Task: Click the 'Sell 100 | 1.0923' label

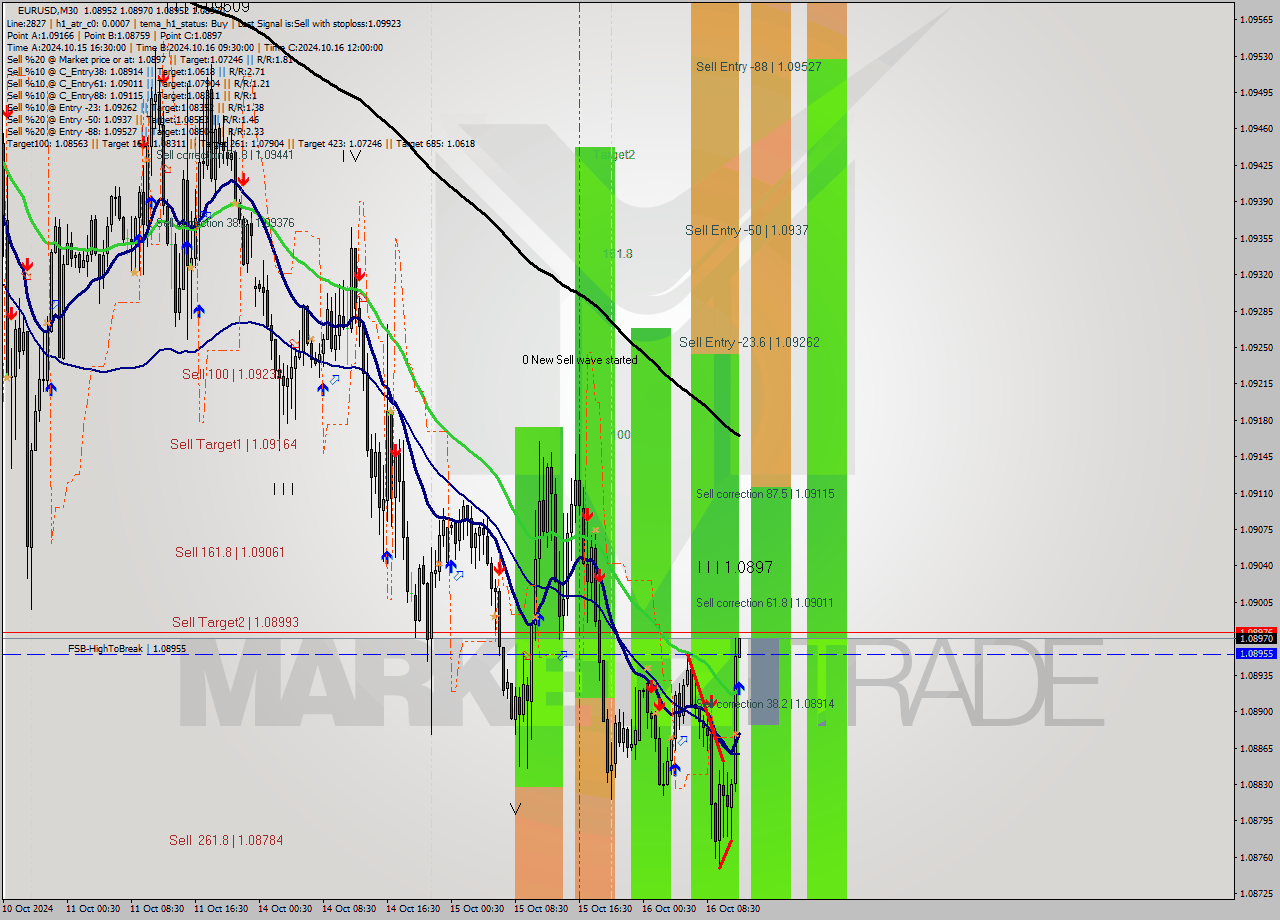Action: [x=231, y=374]
